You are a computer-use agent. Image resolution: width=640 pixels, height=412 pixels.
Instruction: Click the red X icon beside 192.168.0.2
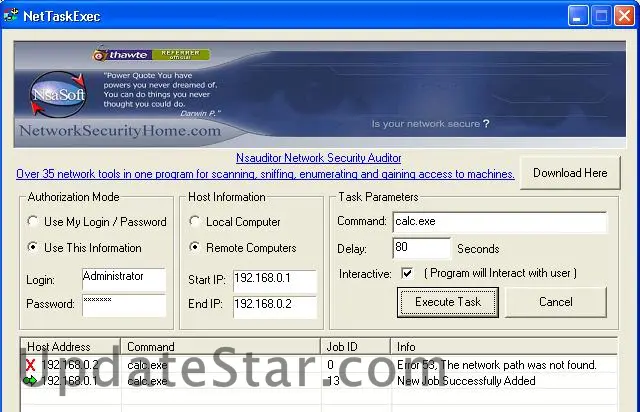click(30, 365)
